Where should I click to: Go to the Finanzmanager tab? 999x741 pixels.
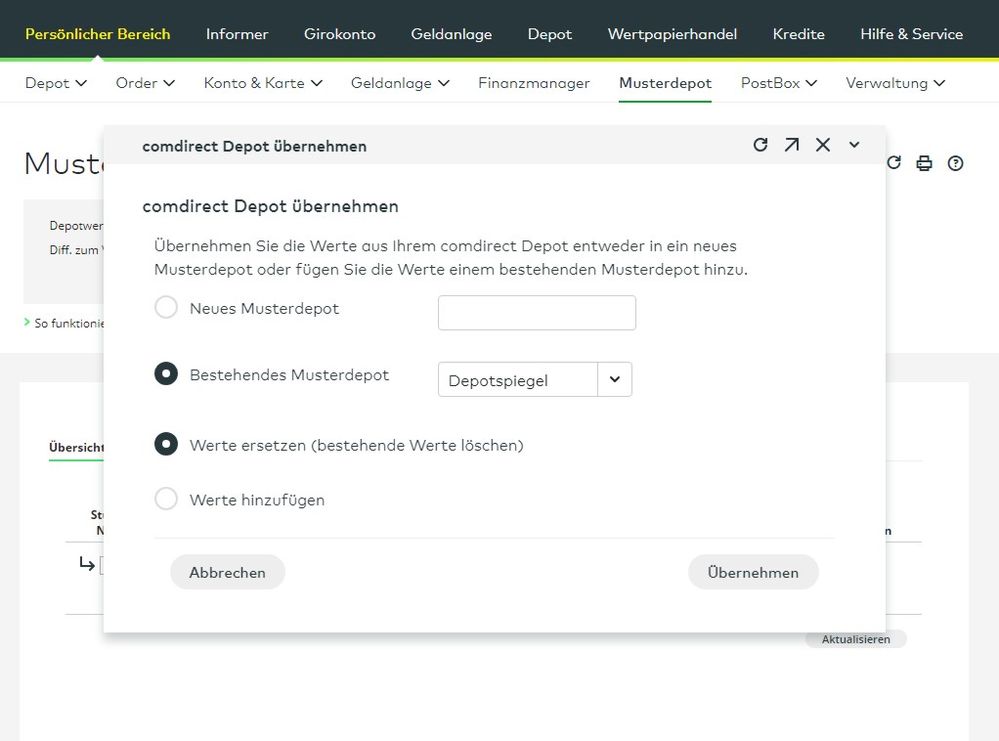(x=534, y=83)
